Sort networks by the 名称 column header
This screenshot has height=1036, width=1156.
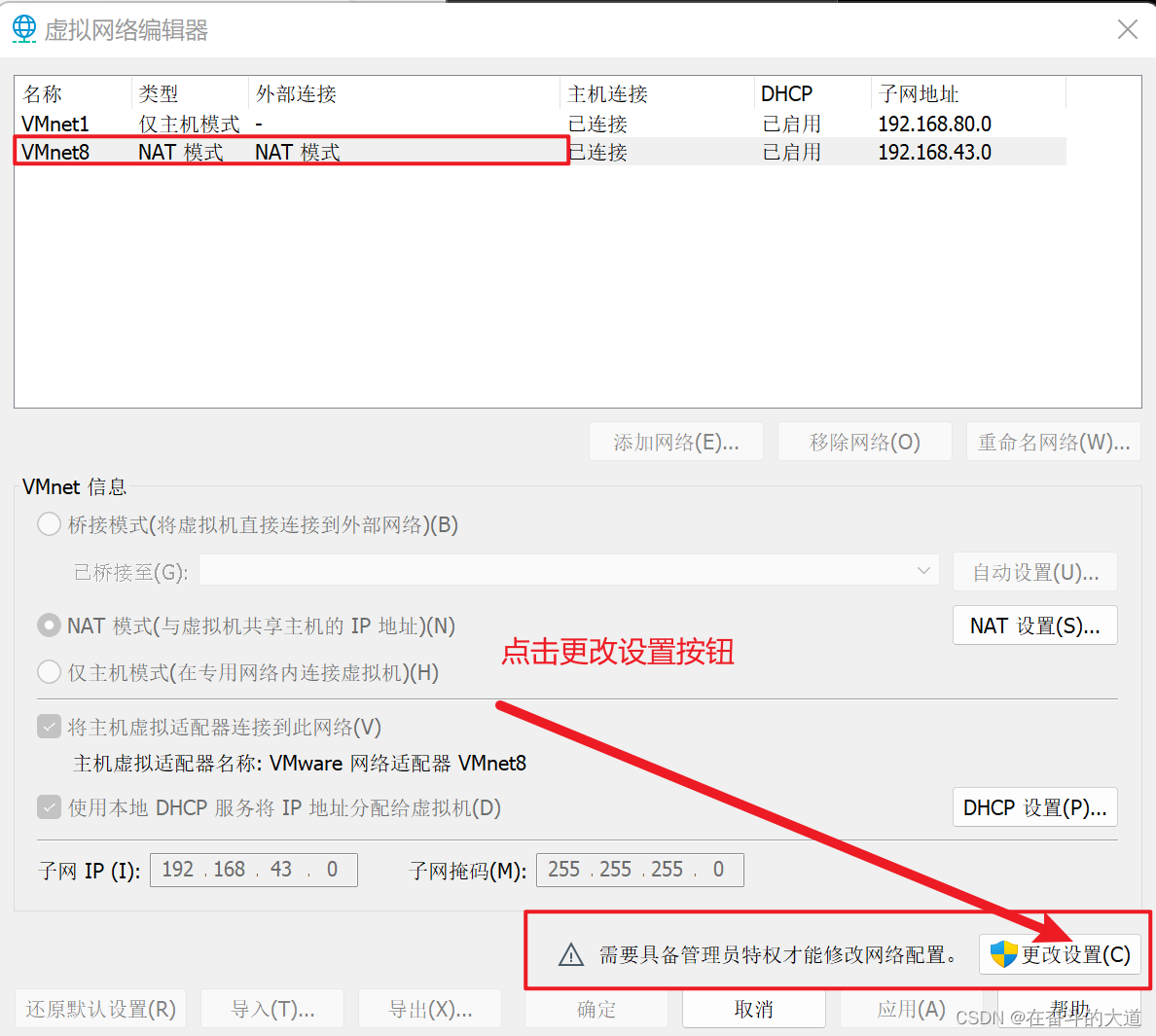coord(73,93)
